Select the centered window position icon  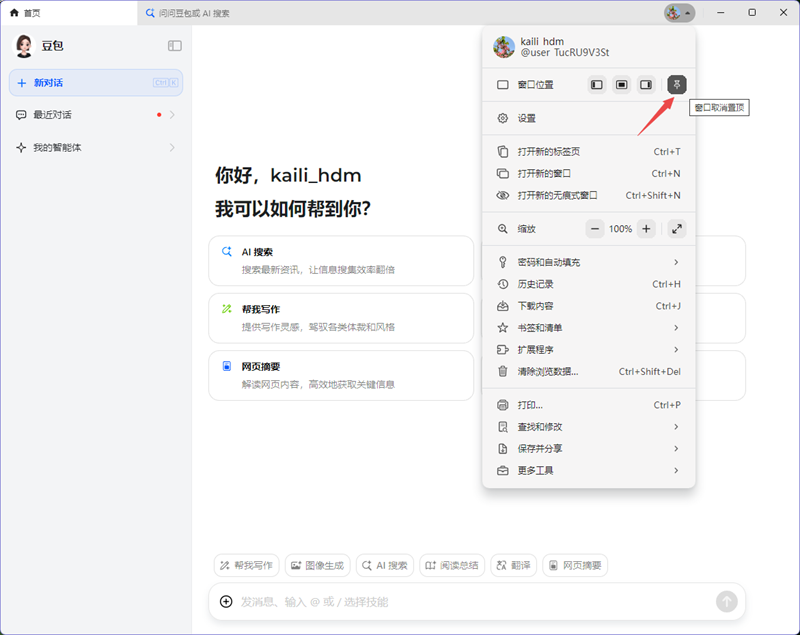[621, 85]
